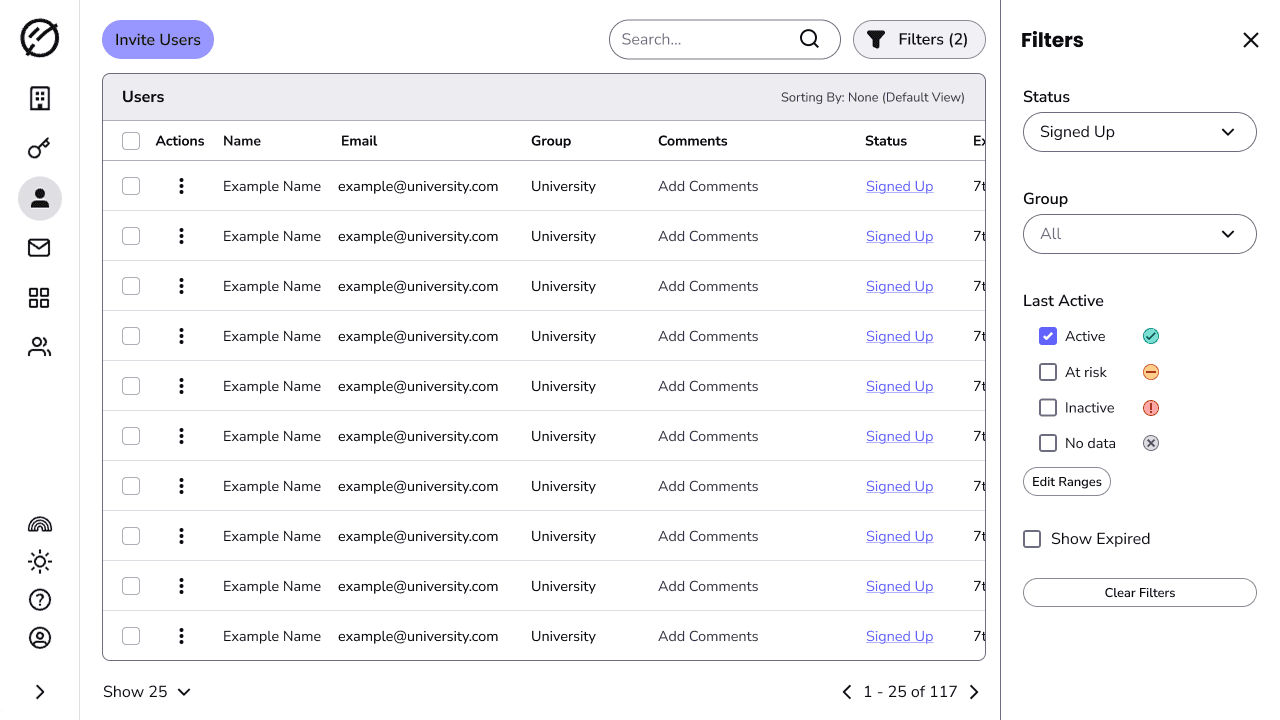1280x720 pixels.
Task: Click the Signed Up link in first row
Action: (x=899, y=186)
